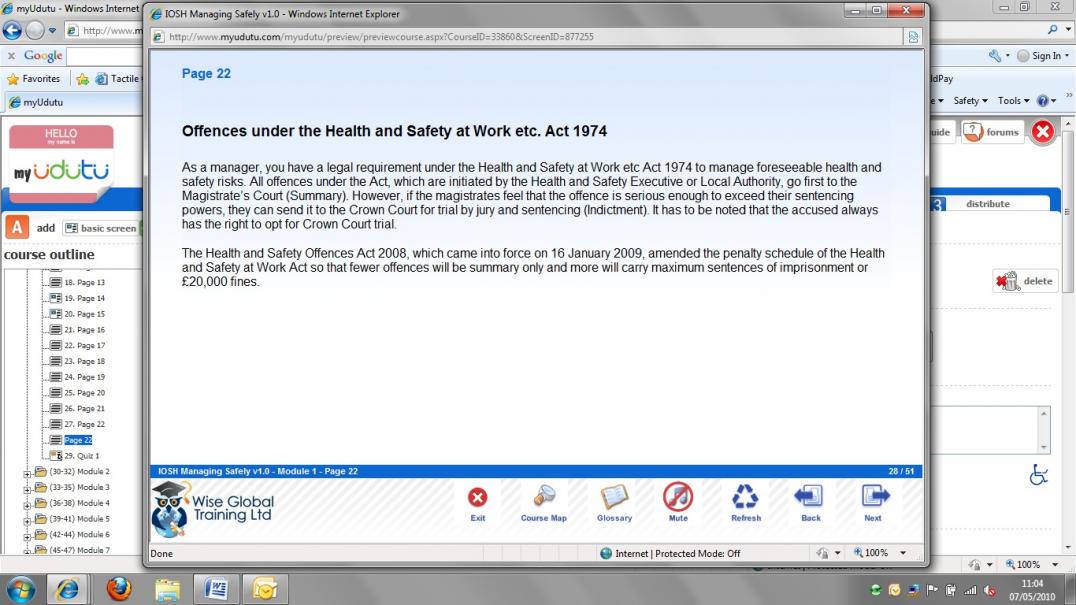Screen dimensions: 1076x605
Task: Select highlighted Page 22 in course outline
Action: pos(78,440)
